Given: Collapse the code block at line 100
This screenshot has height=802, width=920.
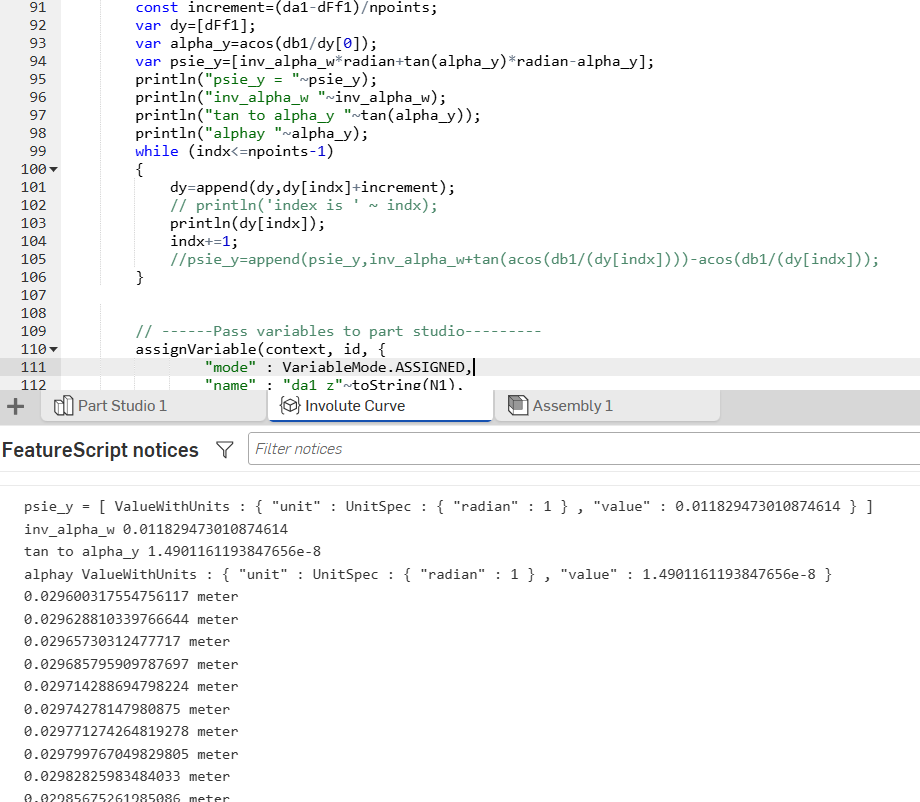Looking at the screenshot, I should point(53,170).
